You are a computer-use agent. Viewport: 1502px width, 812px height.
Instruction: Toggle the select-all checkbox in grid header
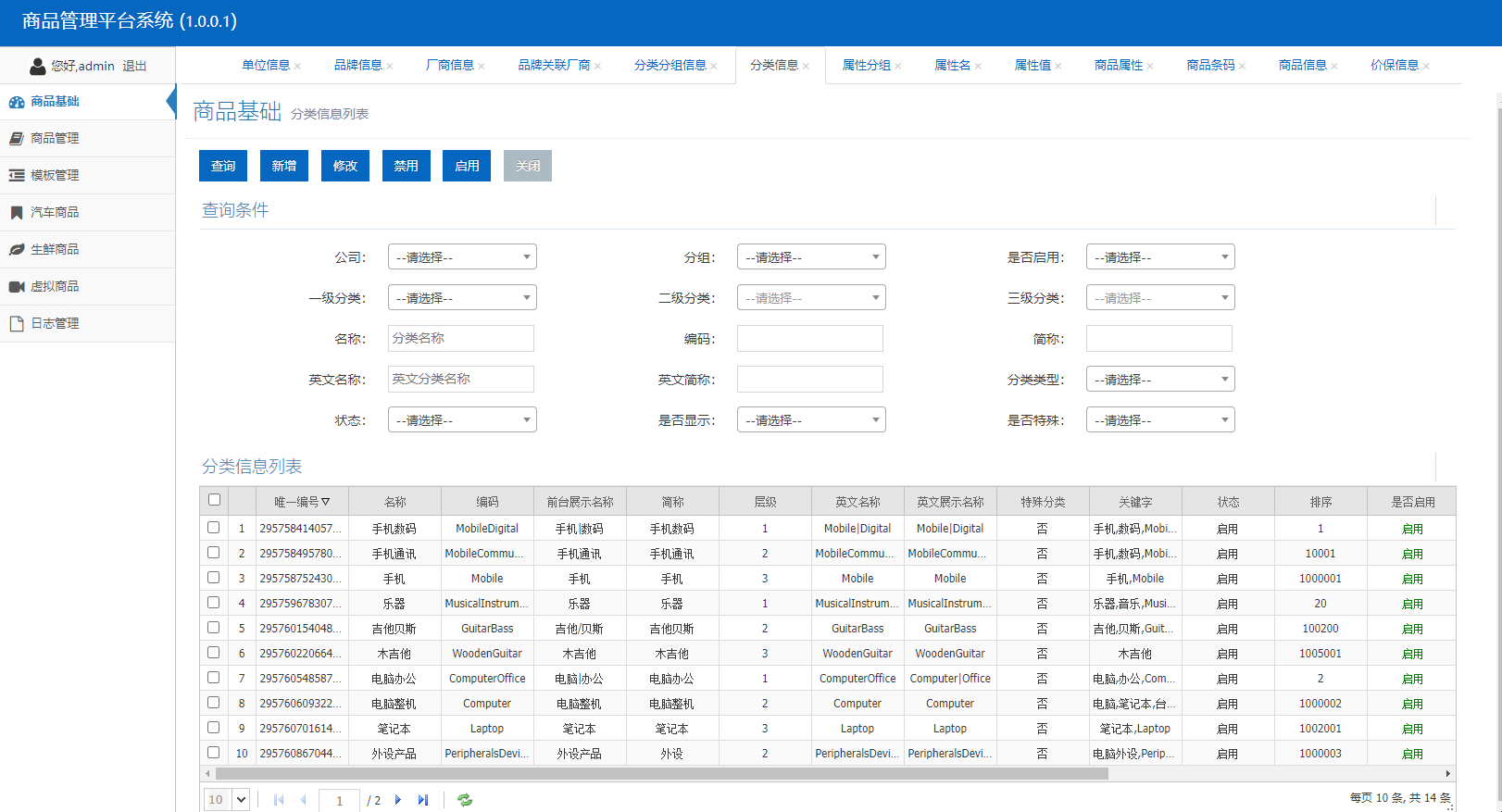point(214,500)
